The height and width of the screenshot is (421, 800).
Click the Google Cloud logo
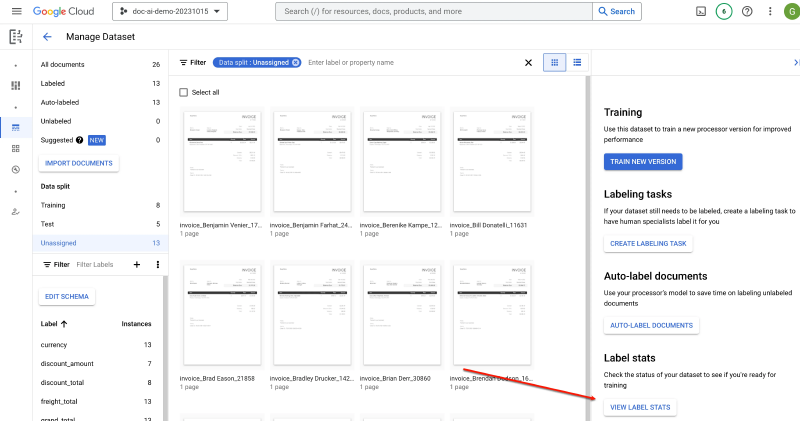tap(63, 11)
